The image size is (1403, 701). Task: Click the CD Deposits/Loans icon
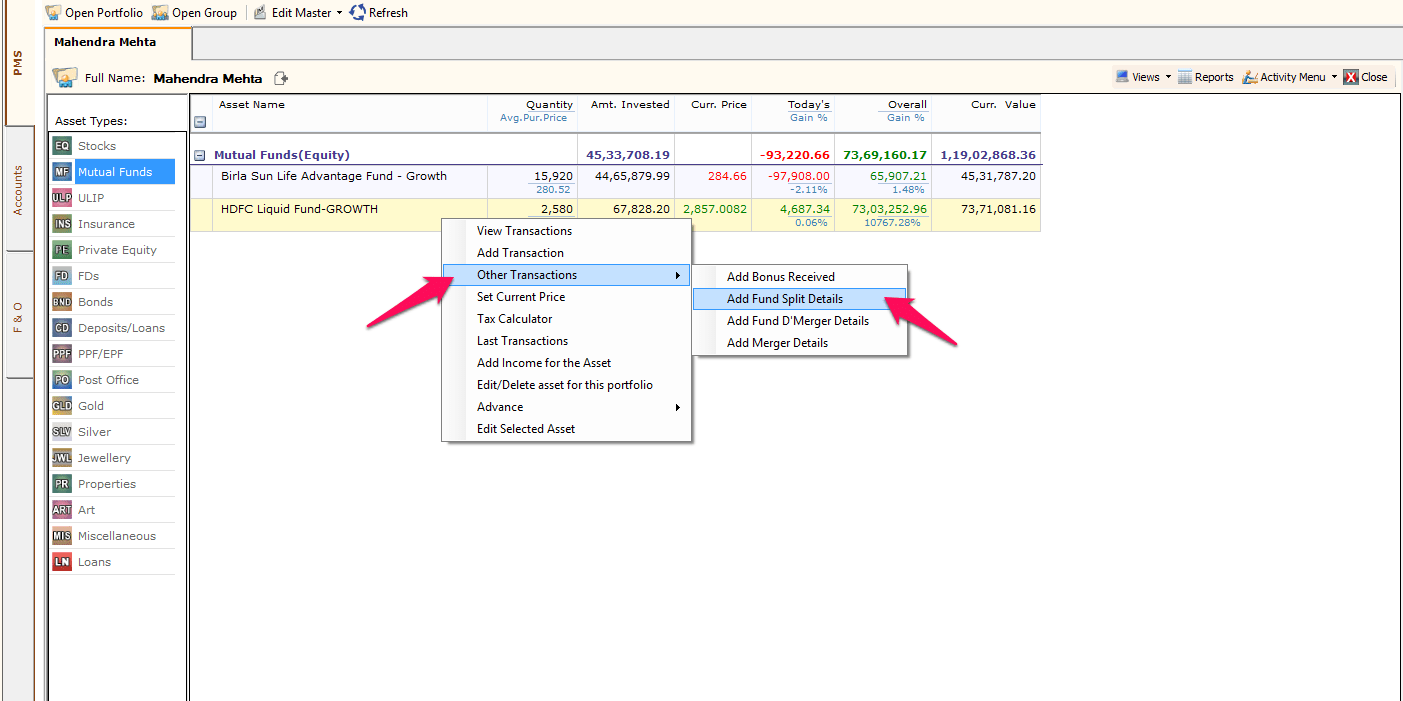pos(62,328)
